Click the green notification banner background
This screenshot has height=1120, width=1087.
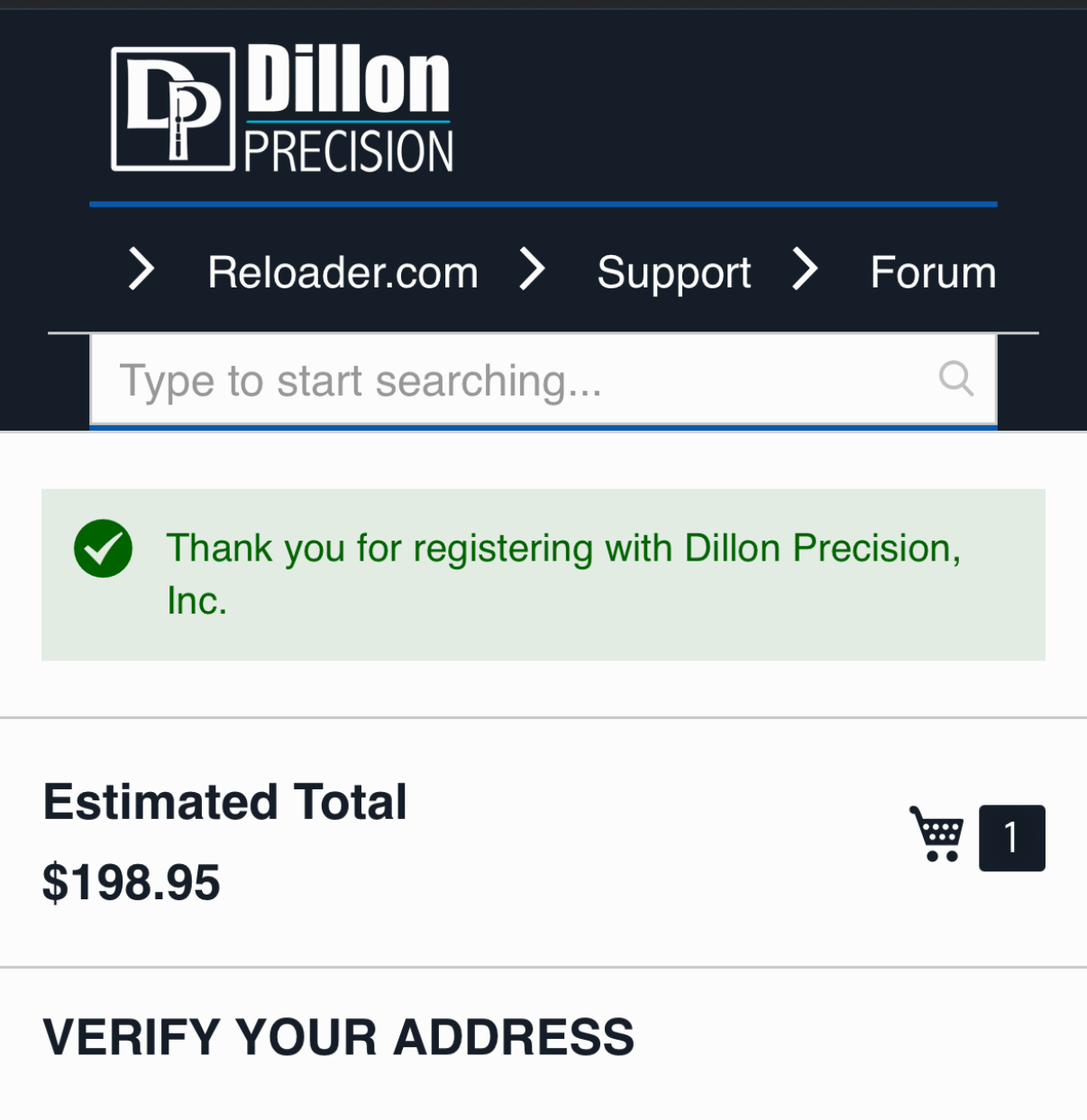click(x=543, y=575)
